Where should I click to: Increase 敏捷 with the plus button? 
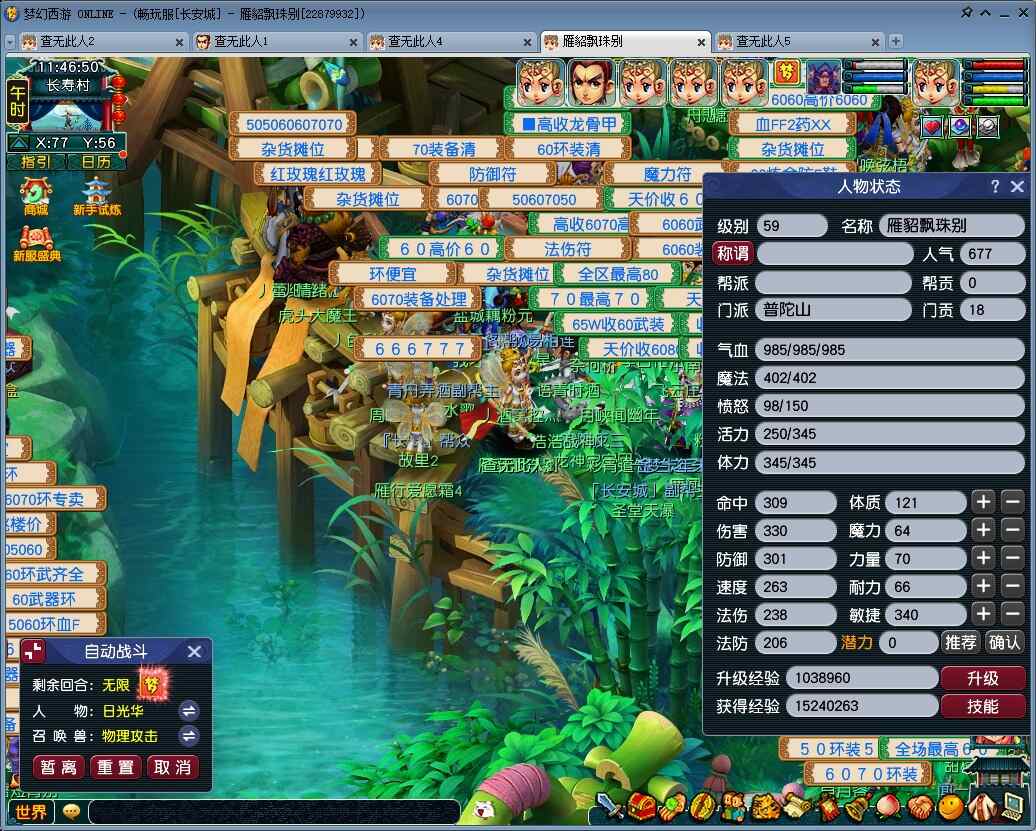tap(982, 614)
